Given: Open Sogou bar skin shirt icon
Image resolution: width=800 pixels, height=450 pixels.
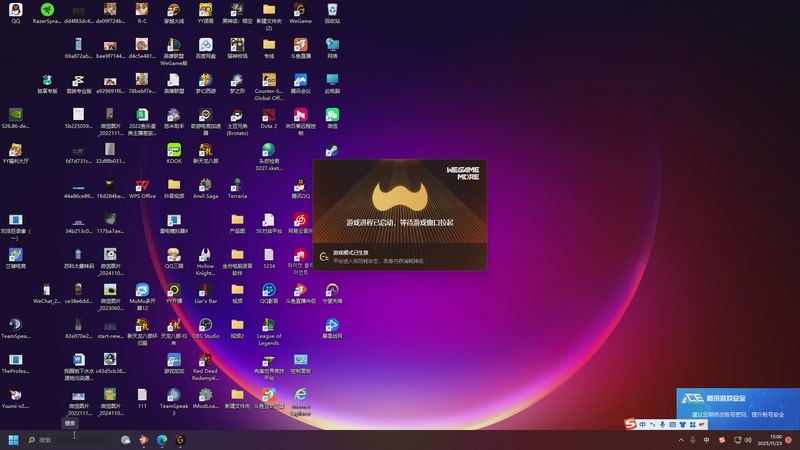Looking at the screenshot, I should (x=682, y=424).
